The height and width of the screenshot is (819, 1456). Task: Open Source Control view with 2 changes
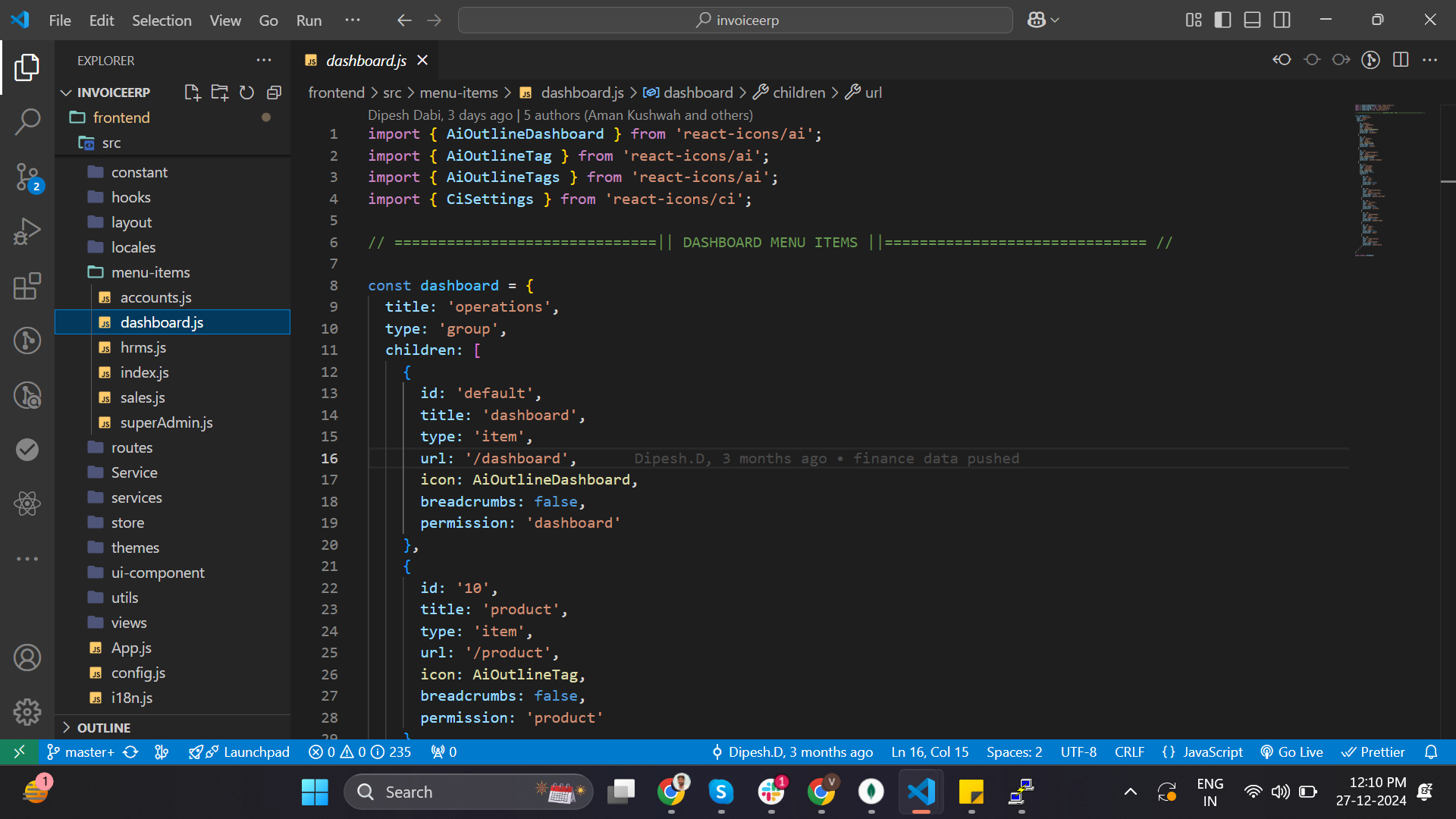click(27, 177)
